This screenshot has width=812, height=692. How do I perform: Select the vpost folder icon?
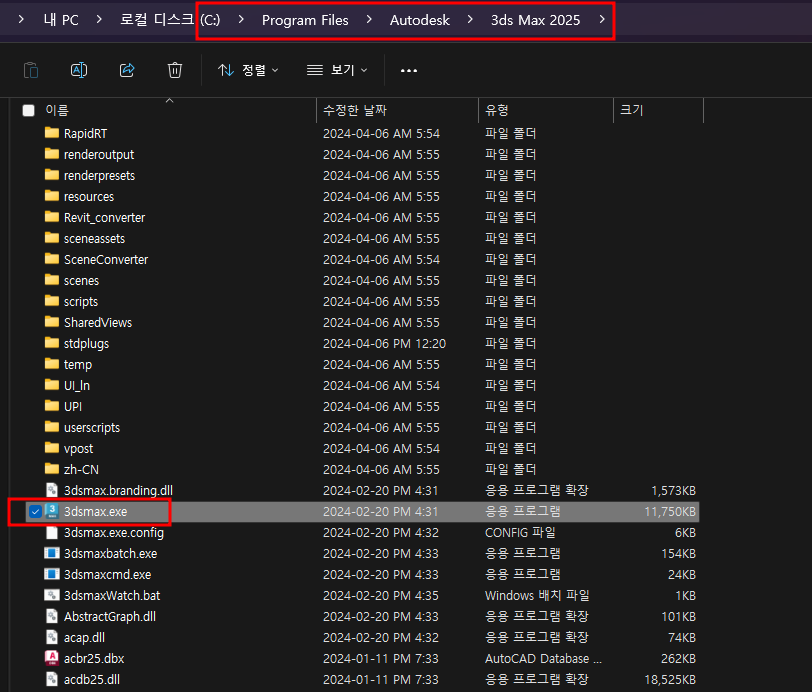[x=52, y=448]
